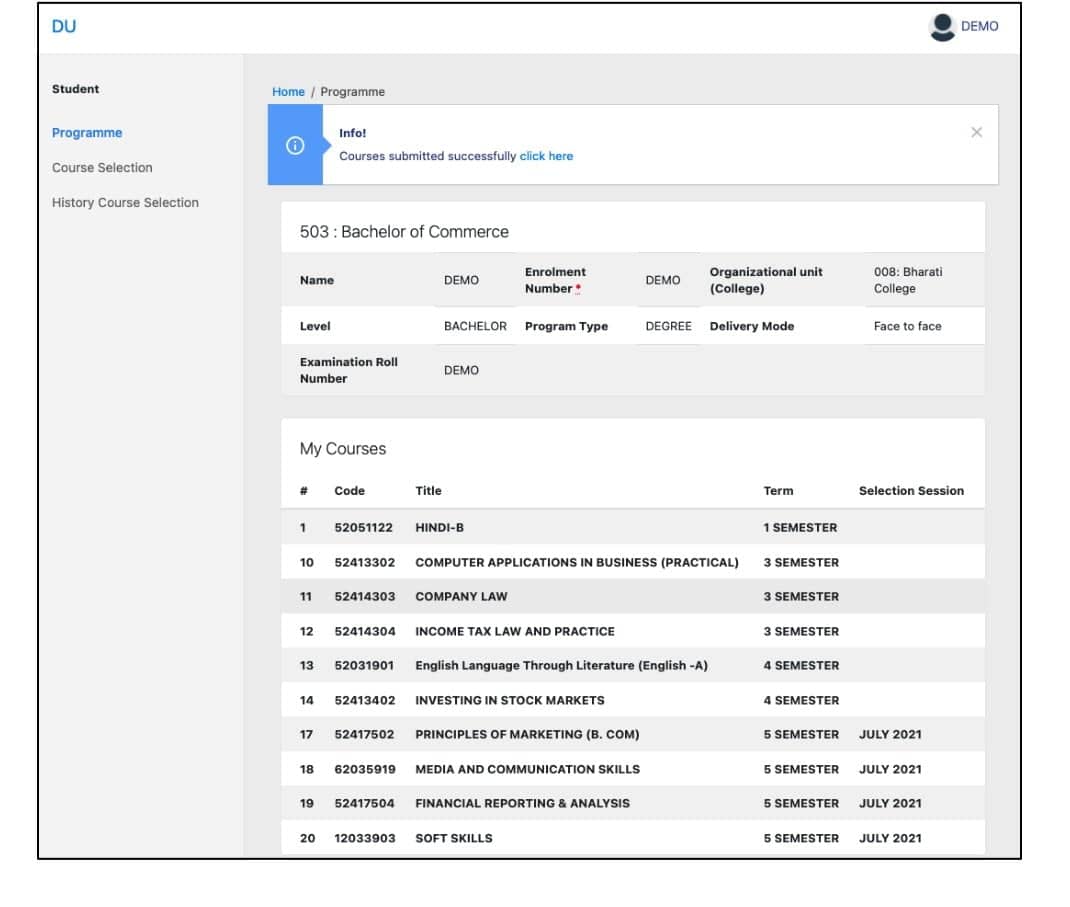Click COMPUTER APPLICATIONS IN BUSINESS (PRACTICAL)
The width and height of the screenshot is (1070, 907).
(577, 563)
